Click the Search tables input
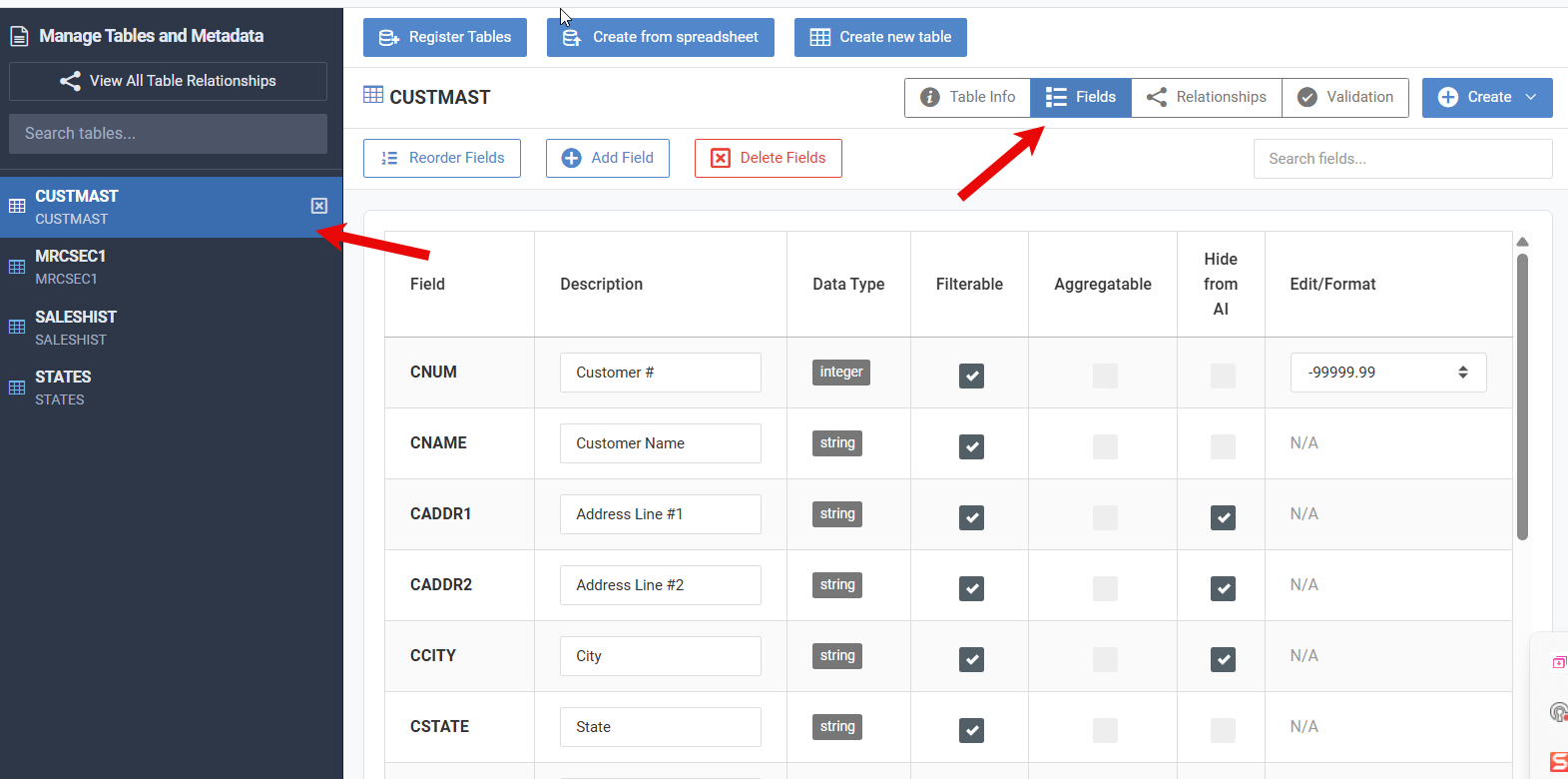The width and height of the screenshot is (1568, 779). pyautogui.click(x=168, y=134)
